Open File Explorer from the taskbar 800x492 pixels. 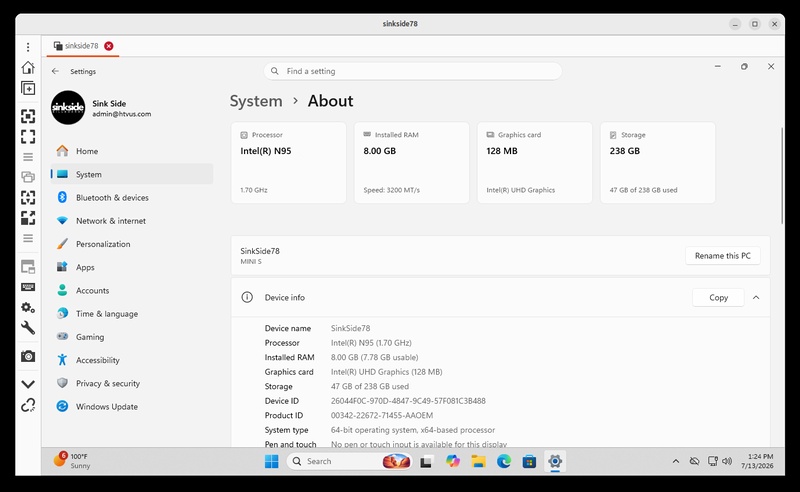478,461
